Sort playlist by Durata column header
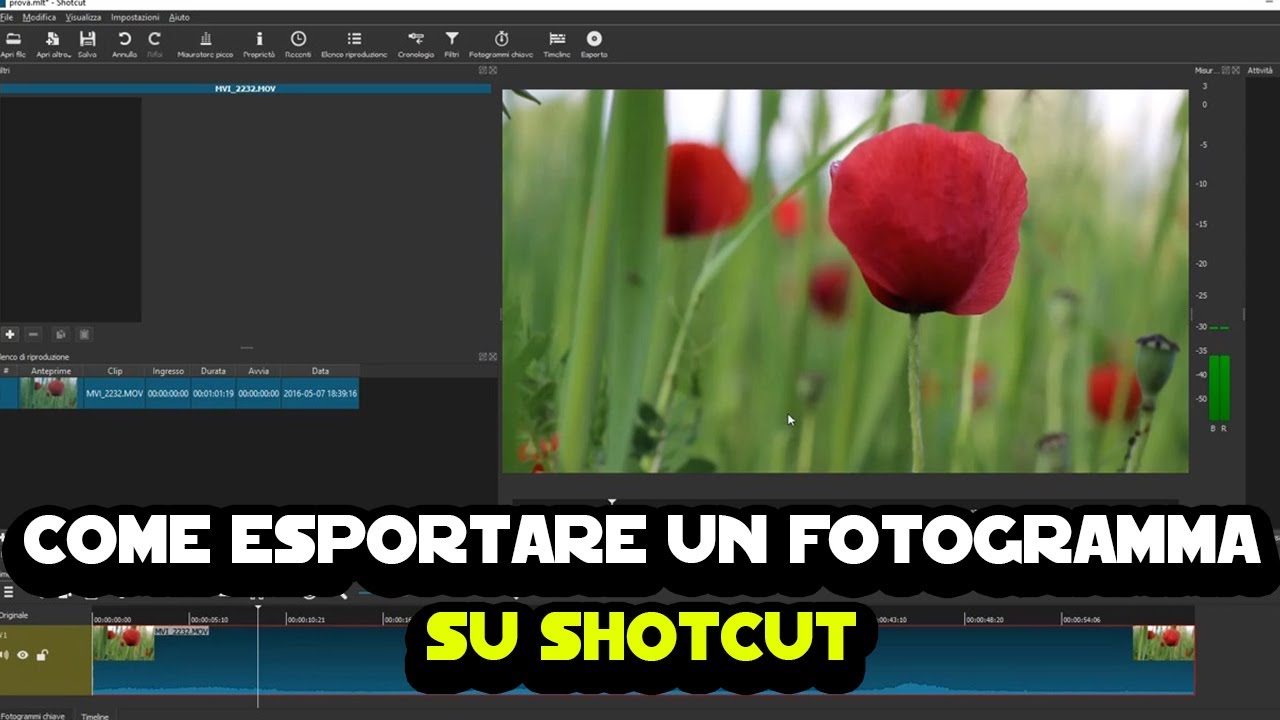 point(213,371)
